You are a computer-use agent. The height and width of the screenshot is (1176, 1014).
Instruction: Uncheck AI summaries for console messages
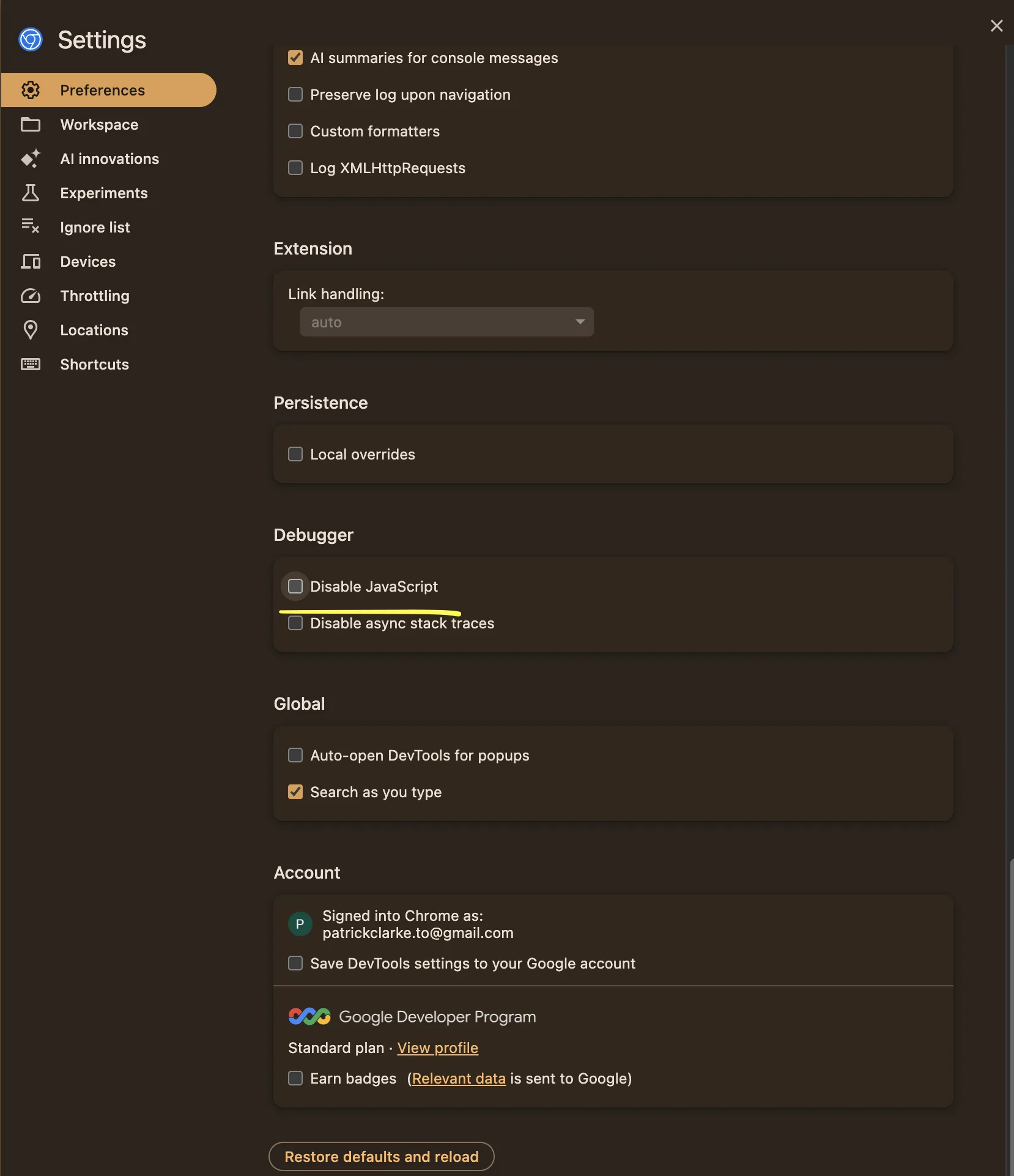pos(295,58)
